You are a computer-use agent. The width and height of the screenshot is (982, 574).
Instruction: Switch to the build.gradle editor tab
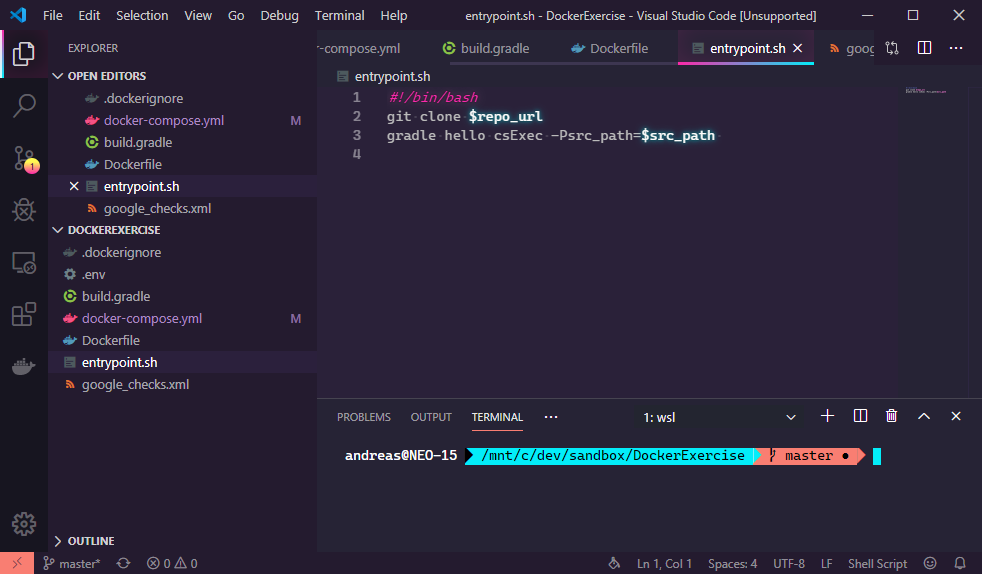(486, 48)
